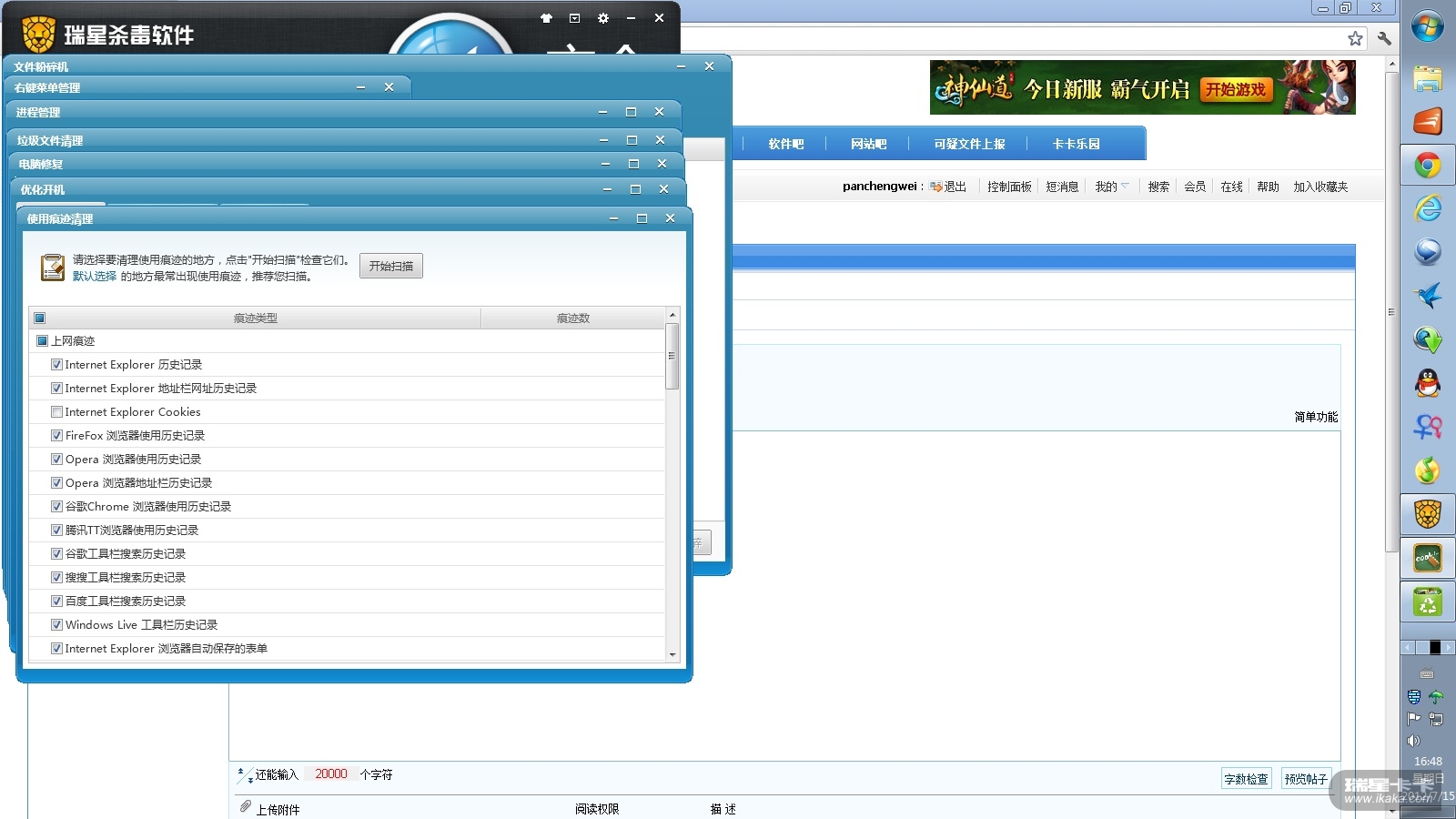Image resolution: width=1456 pixels, height=819 pixels.
Task: Open 短消息 in forum user menu
Action: pos(1062,187)
